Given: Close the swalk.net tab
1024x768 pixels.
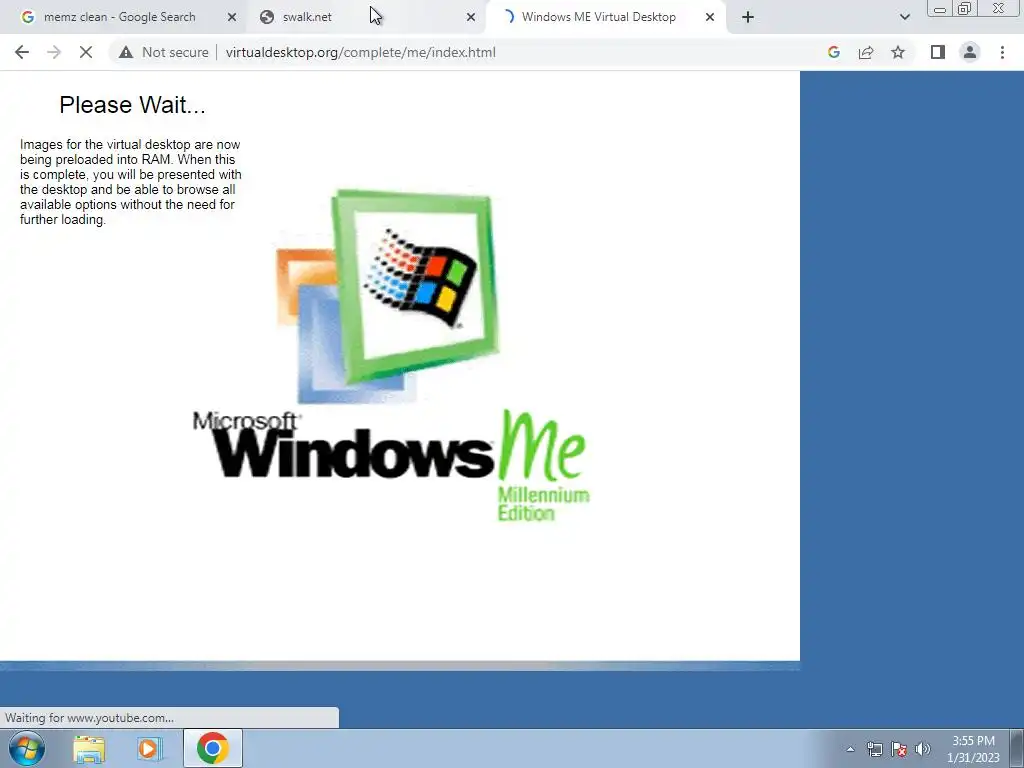Looking at the screenshot, I should click(x=471, y=17).
